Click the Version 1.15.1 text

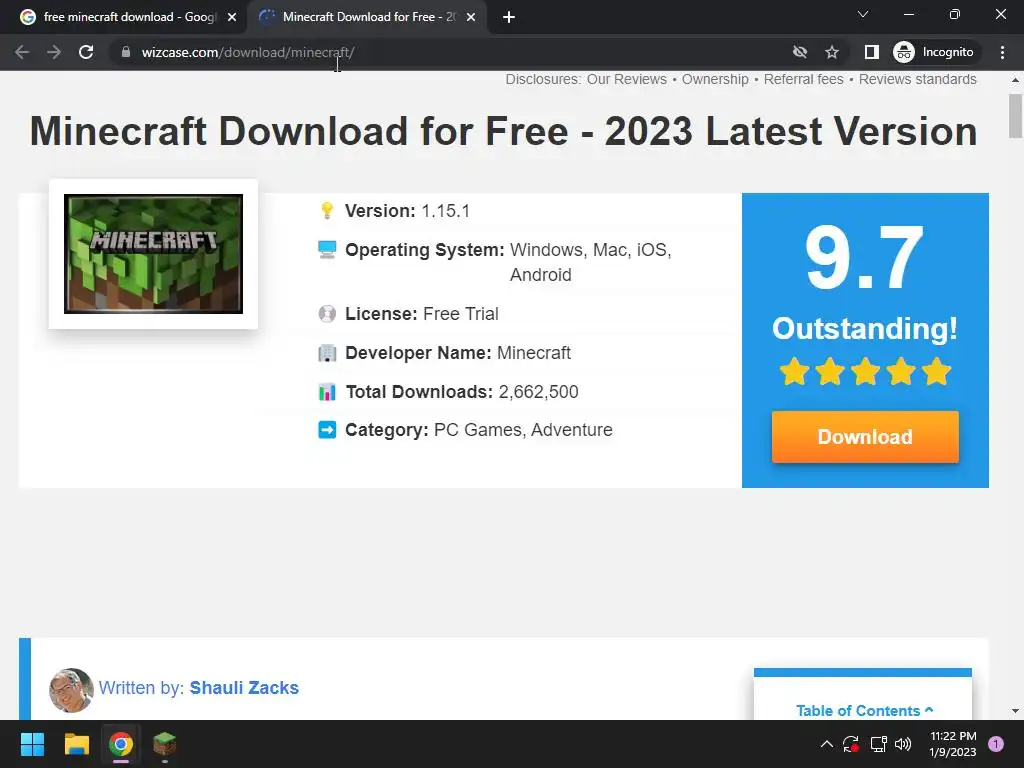pos(407,211)
